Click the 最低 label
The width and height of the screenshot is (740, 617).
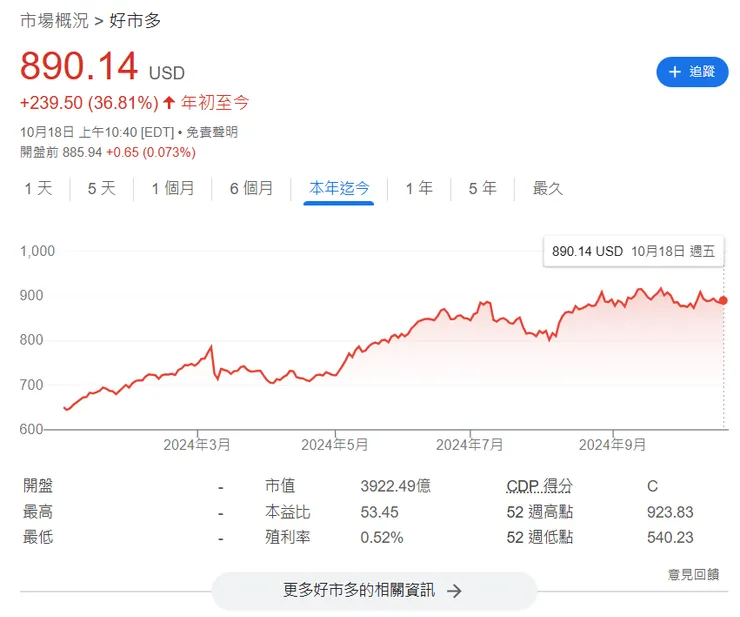[x=38, y=537]
